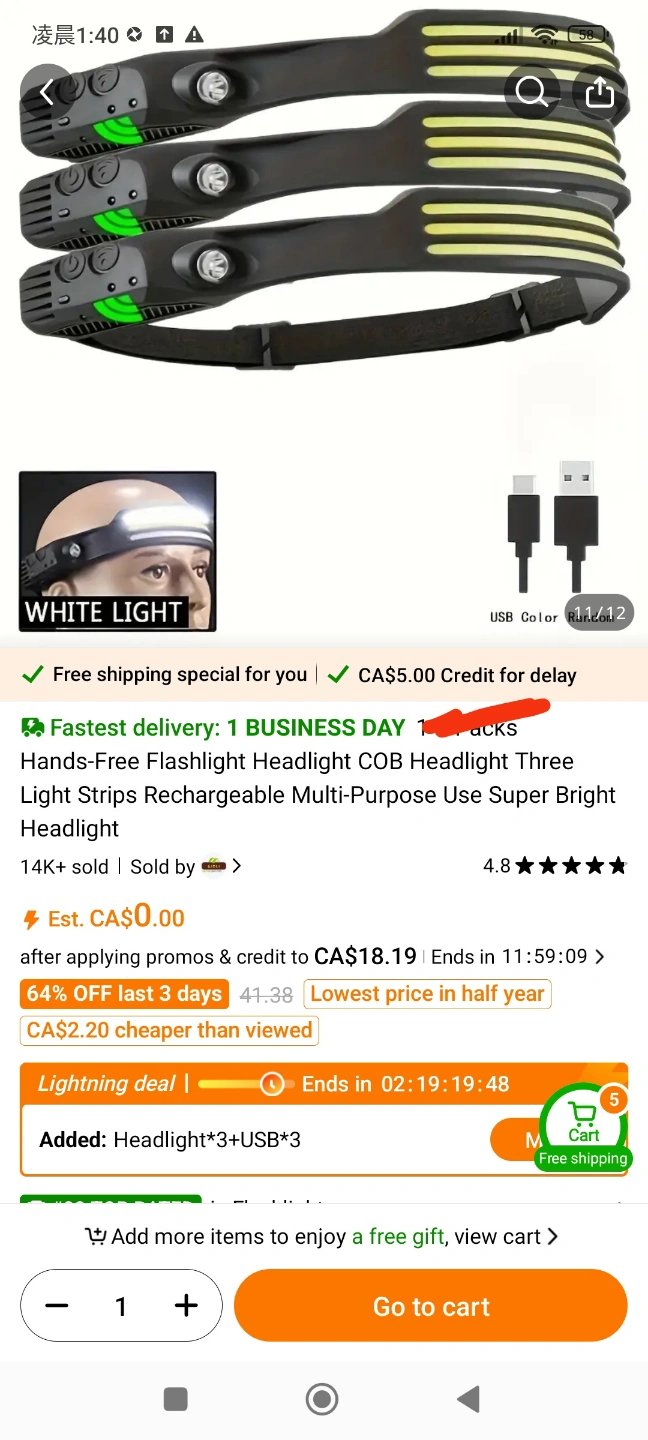Decrease quantity with minus button
This screenshot has height=1440, width=648.
pos(57,1306)
